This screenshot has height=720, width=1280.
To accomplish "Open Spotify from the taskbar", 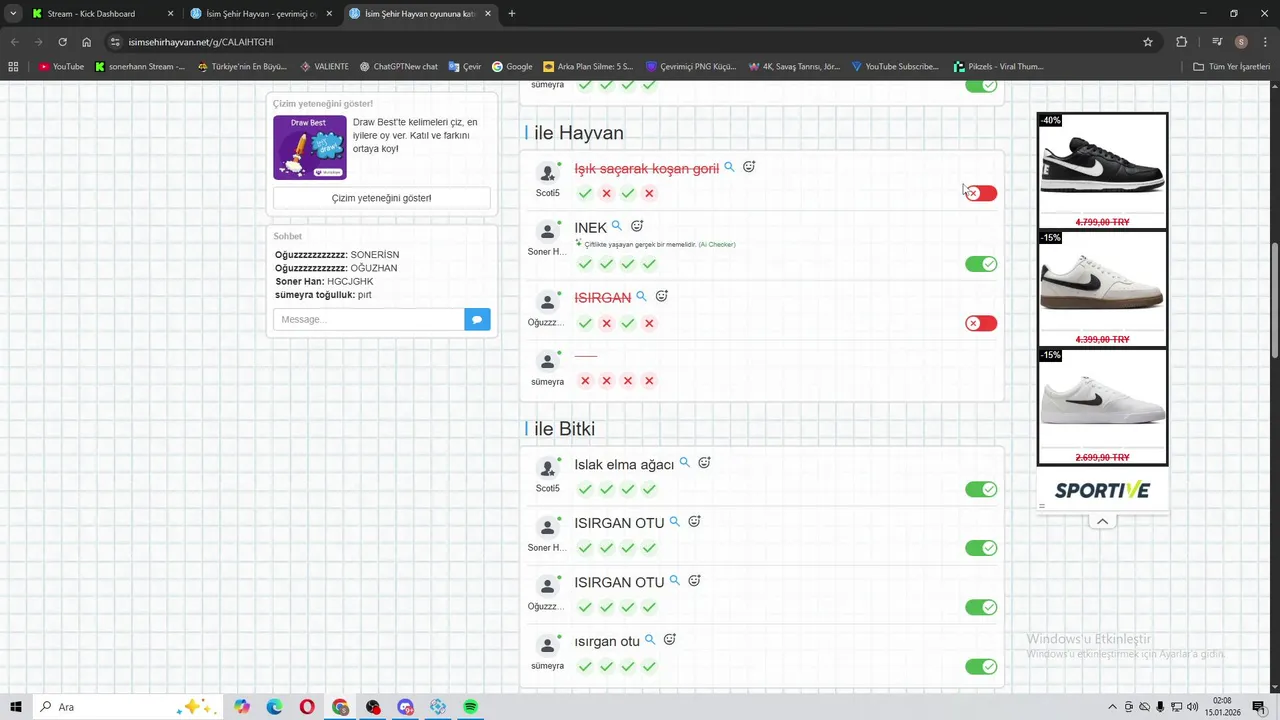I will 470,707.
